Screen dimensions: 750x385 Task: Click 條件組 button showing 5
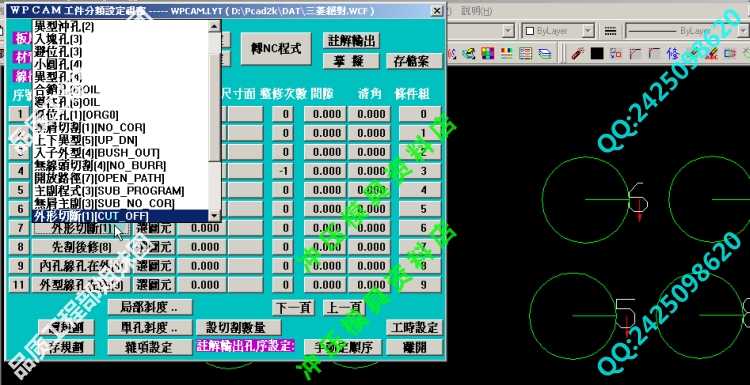coord(420,209)
